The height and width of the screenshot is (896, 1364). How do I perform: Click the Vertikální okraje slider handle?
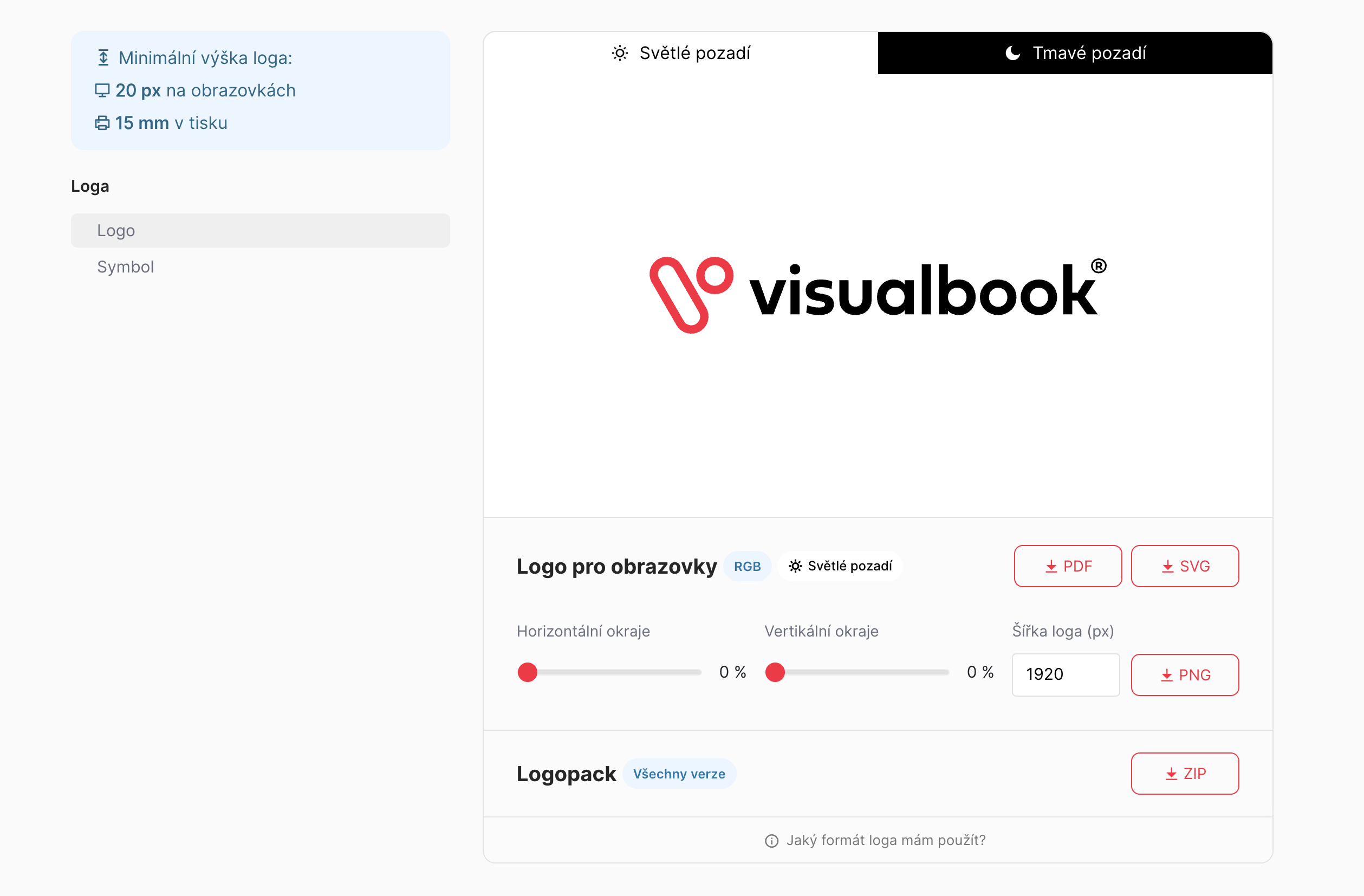click(x=775, y=672)
